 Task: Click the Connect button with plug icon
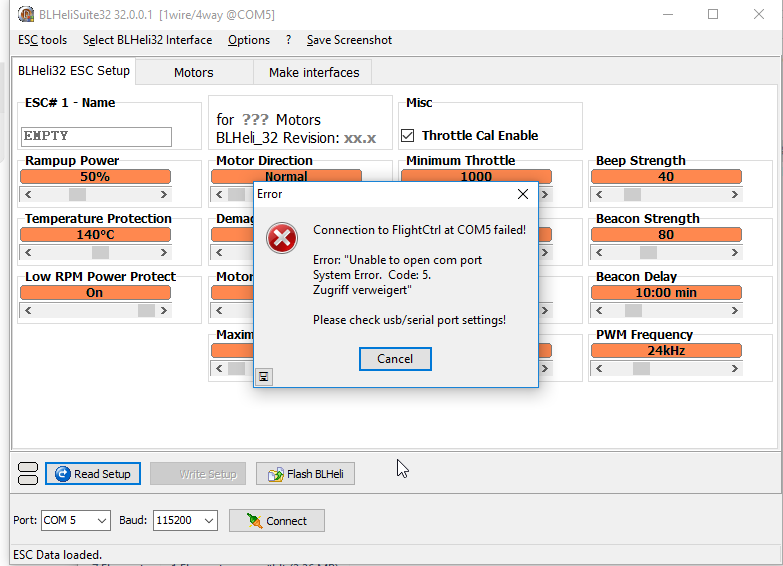coord(276,521)
